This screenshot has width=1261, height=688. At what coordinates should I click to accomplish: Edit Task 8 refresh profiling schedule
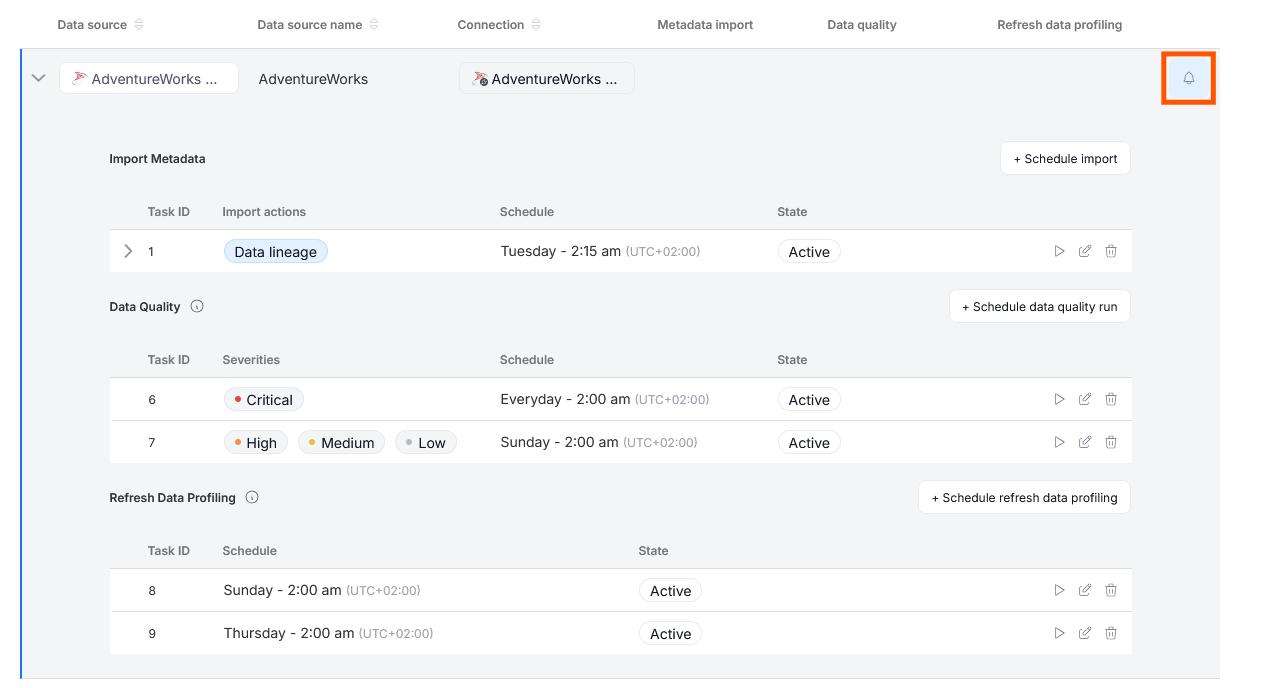click(x=1085, y=590)
